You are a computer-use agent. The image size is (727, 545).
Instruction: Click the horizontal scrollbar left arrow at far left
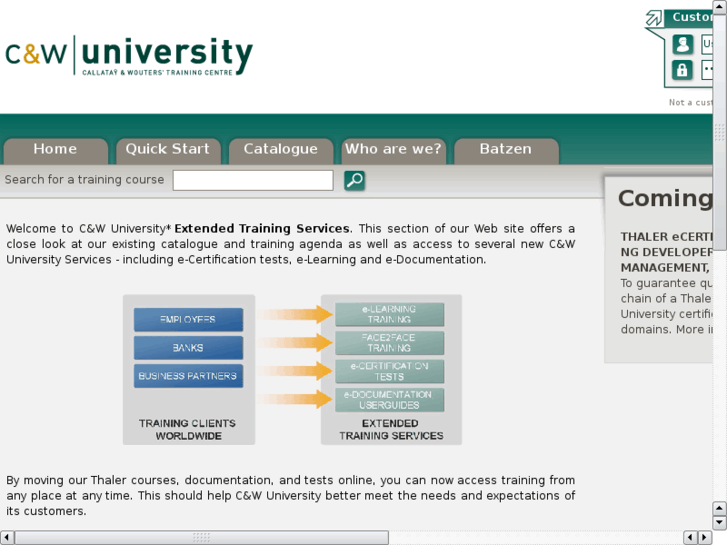(x=6, y=538)
